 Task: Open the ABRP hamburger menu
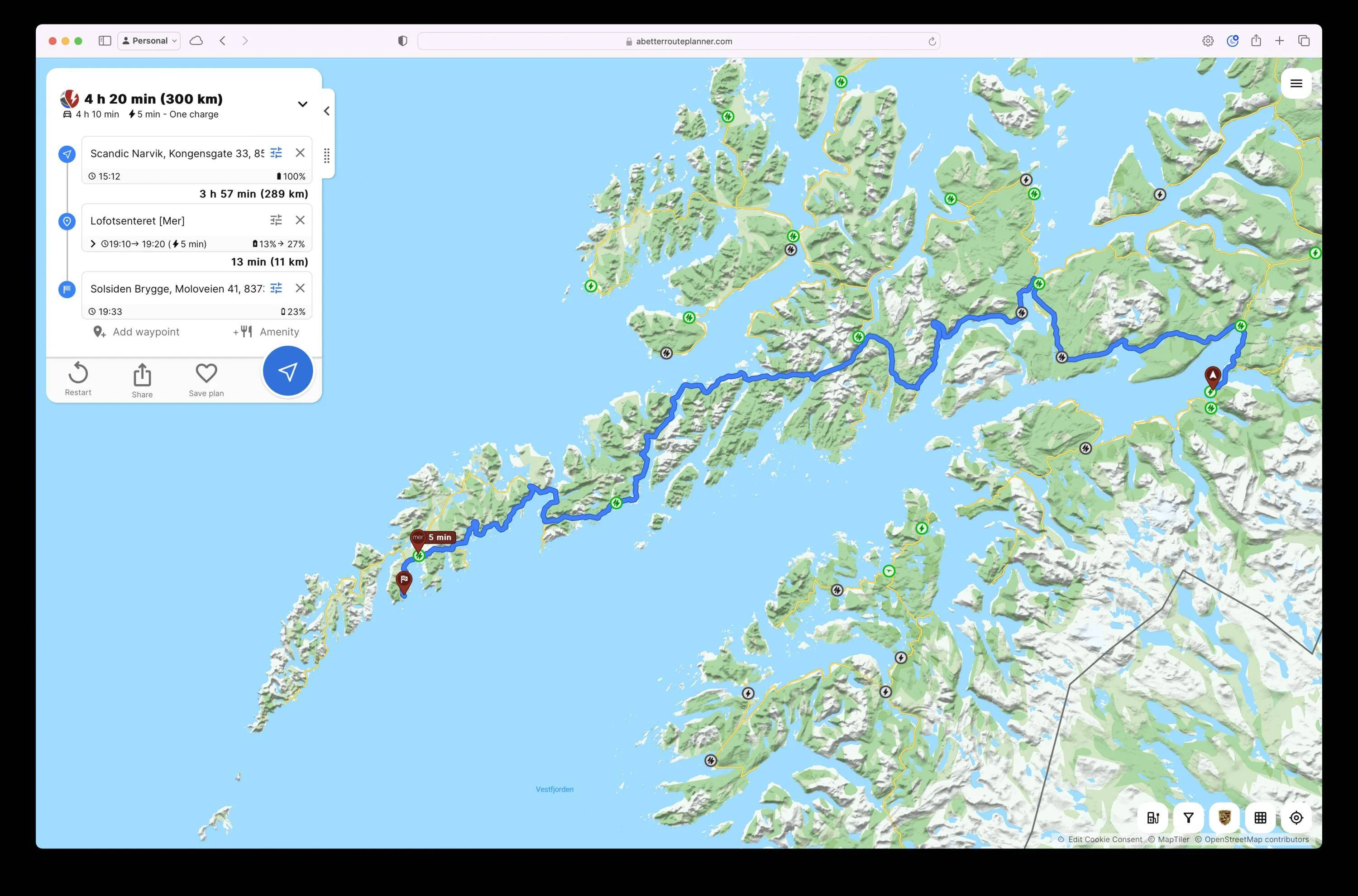coord(1296,83)
